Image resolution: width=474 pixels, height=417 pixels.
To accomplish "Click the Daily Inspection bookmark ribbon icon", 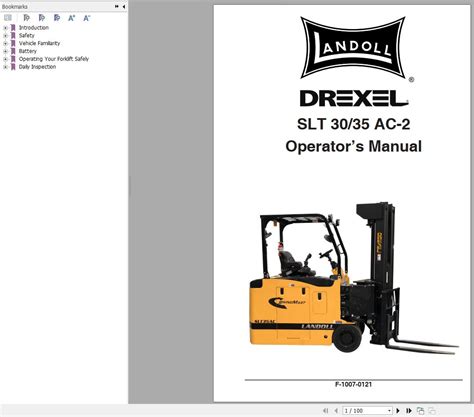I will (x=13, y=67).
